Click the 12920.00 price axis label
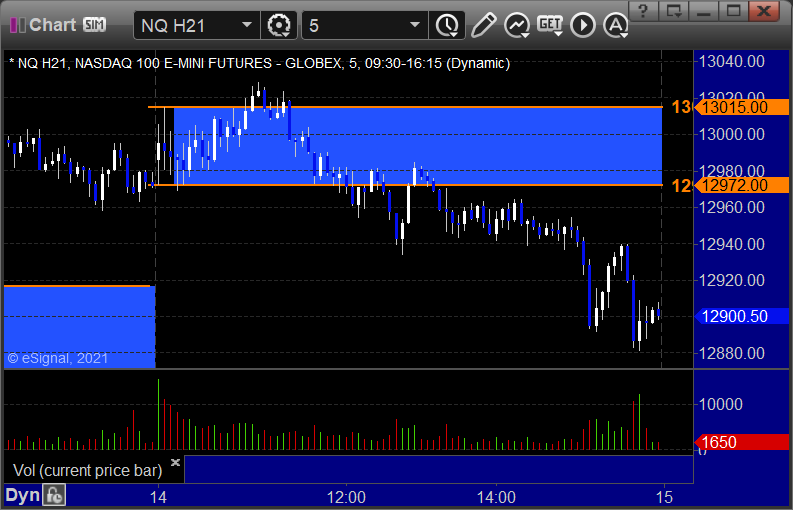Viewport: 793px width, 510px height. tap(731, 280)
